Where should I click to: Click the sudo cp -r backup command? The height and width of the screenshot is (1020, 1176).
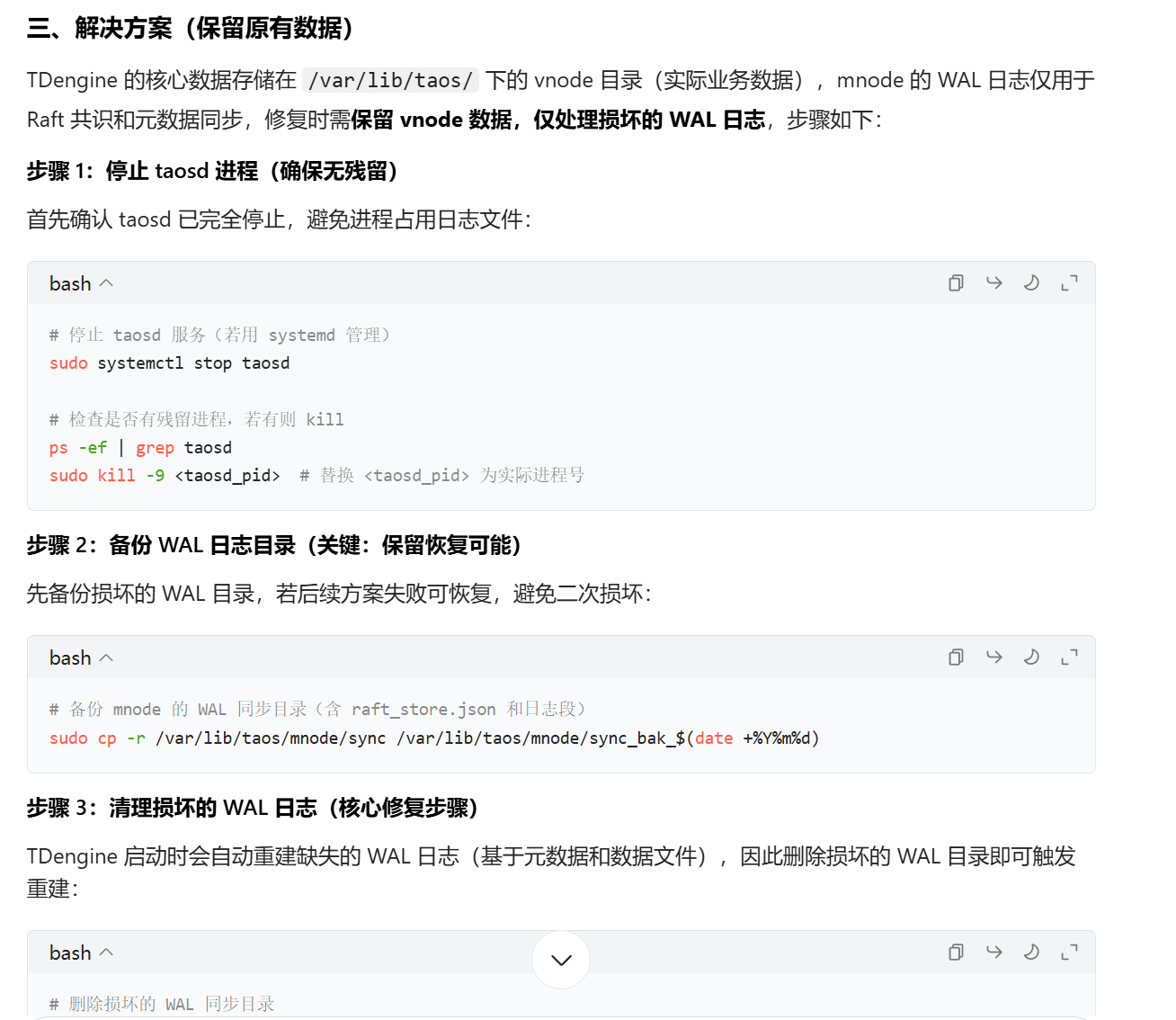point(434,738)
